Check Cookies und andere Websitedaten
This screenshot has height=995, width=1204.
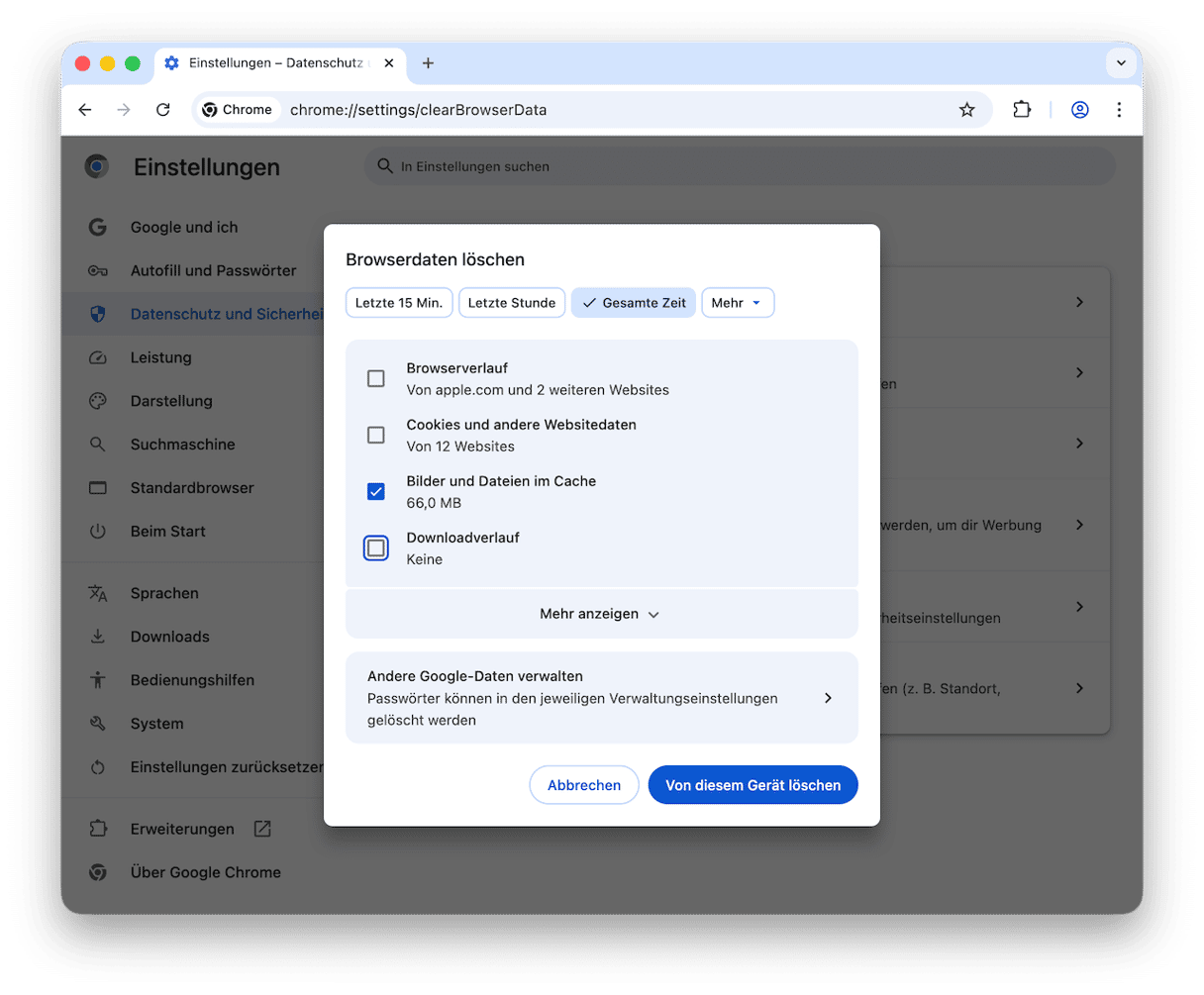click(376, 435)
